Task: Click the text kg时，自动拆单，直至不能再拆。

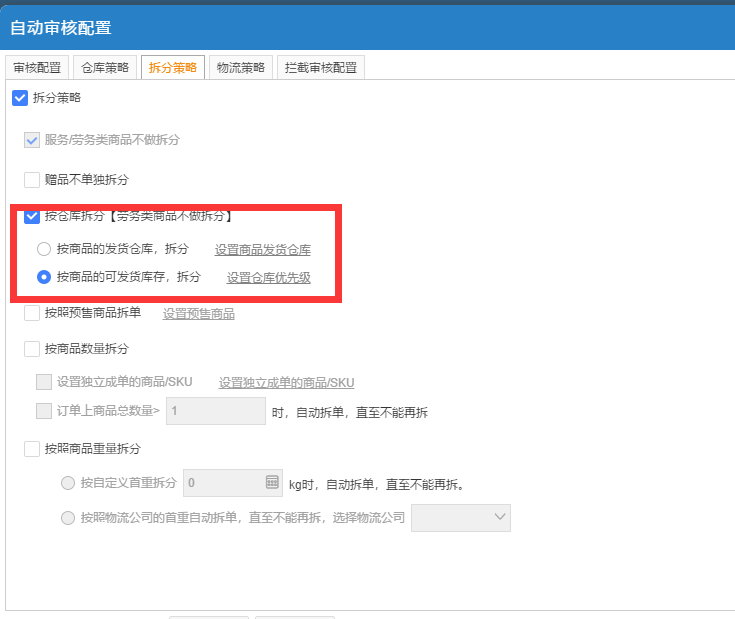Action: [x=377, y=484]
